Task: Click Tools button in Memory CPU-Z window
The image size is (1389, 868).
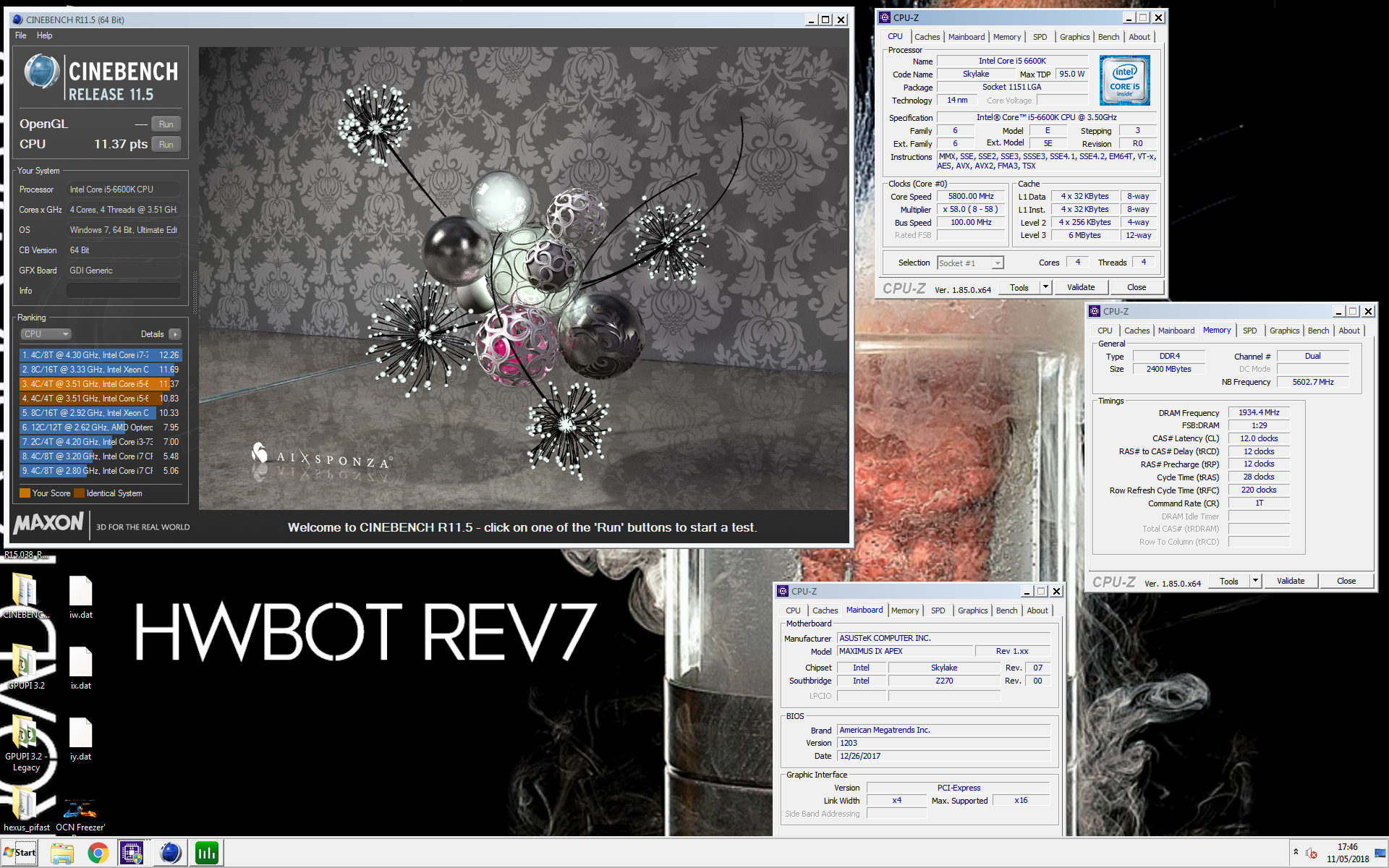Action: 1228,581
